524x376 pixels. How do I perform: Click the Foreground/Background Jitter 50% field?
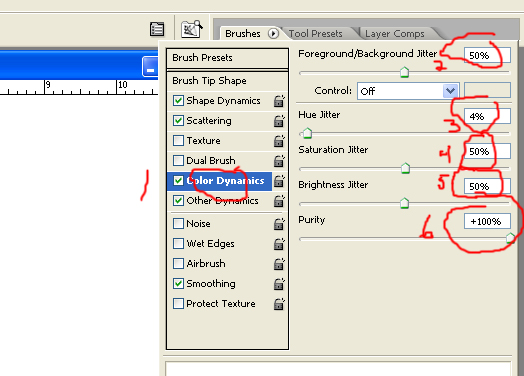[487, 55]
